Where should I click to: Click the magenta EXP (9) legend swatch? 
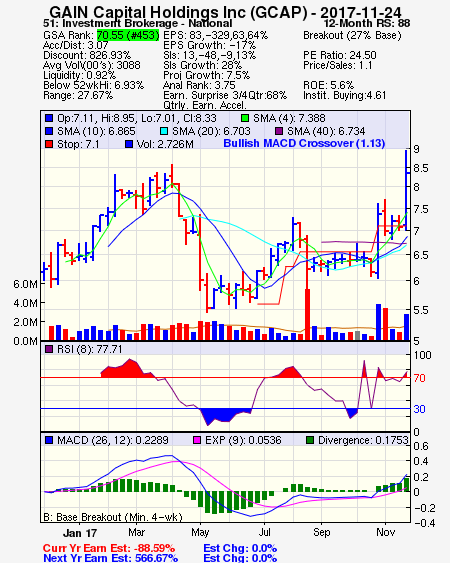197,440
